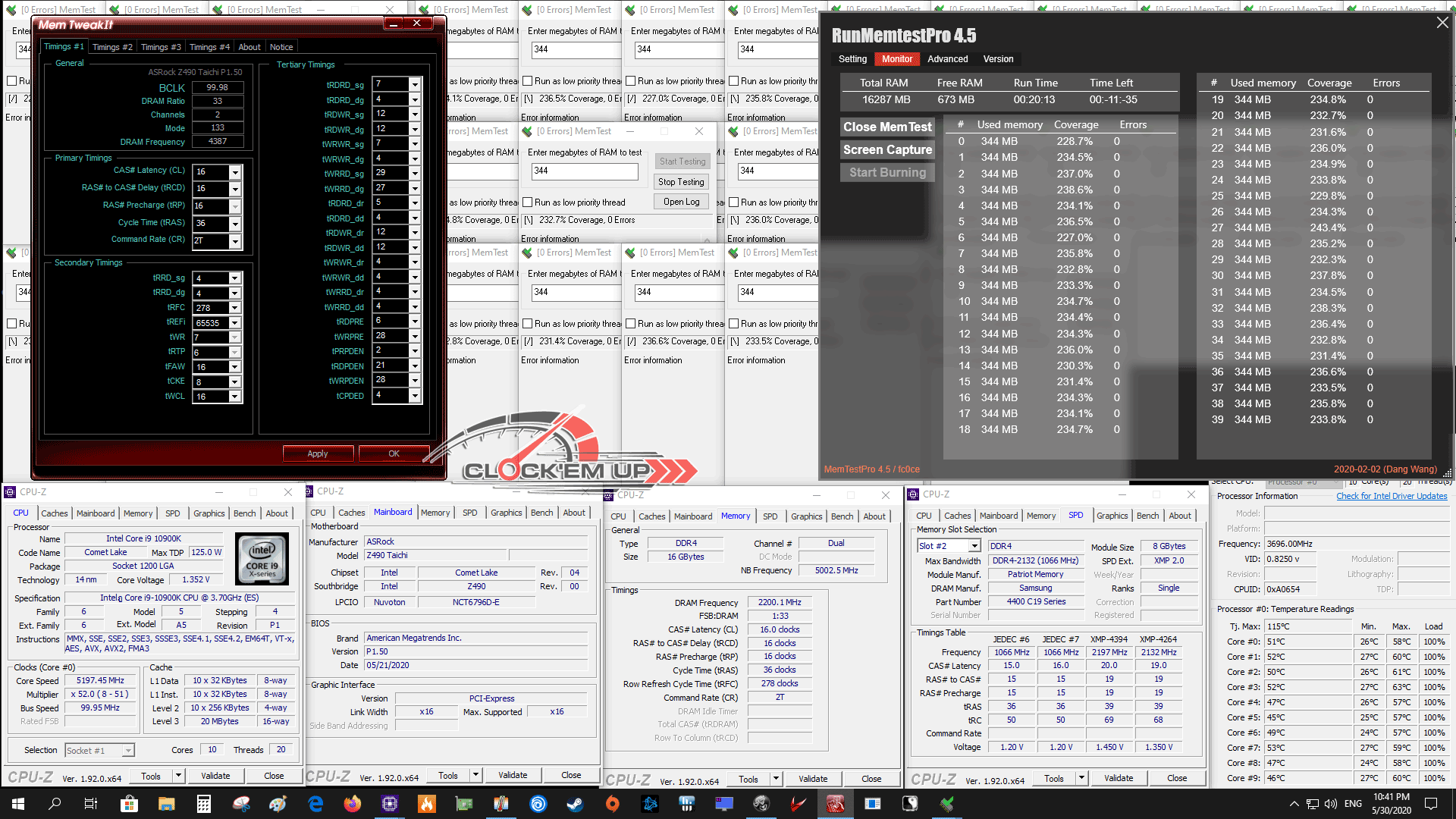Open the Command Rate (CR) dropdown in Mem TweakIt
This screenshot has width=1456, height=819.
235,241
